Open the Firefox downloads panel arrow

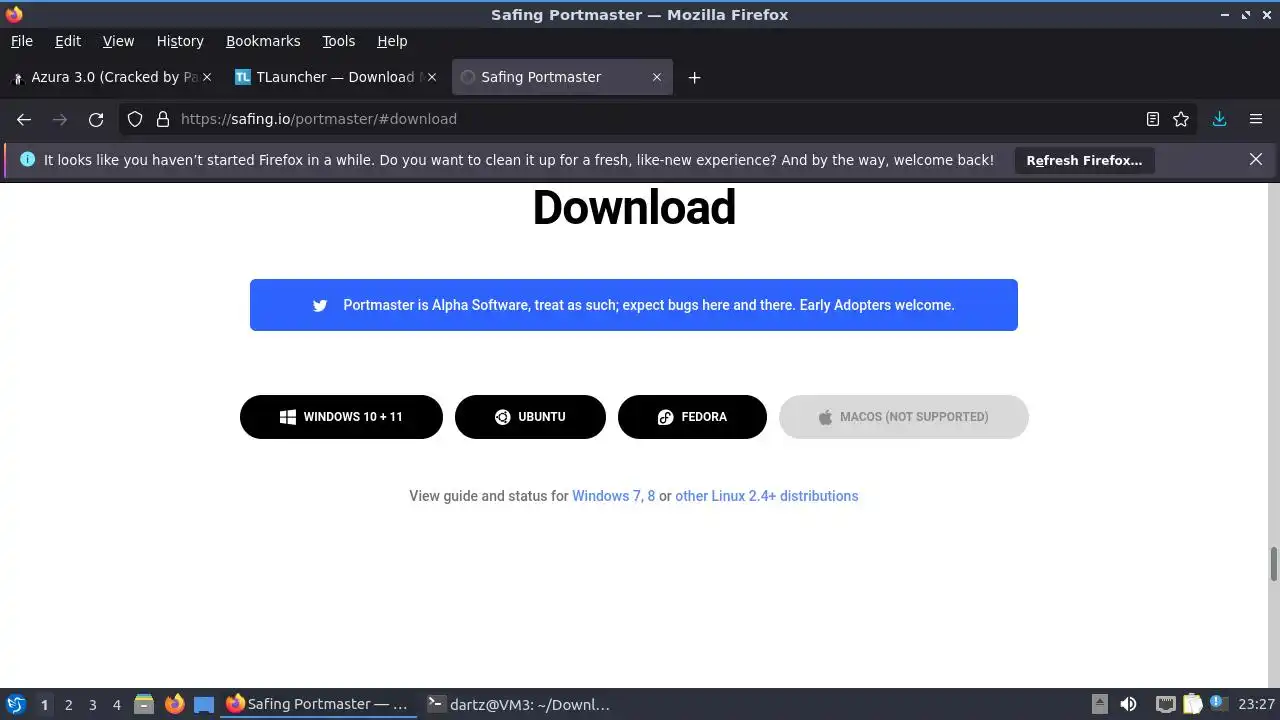click(x=1219, y=119)
